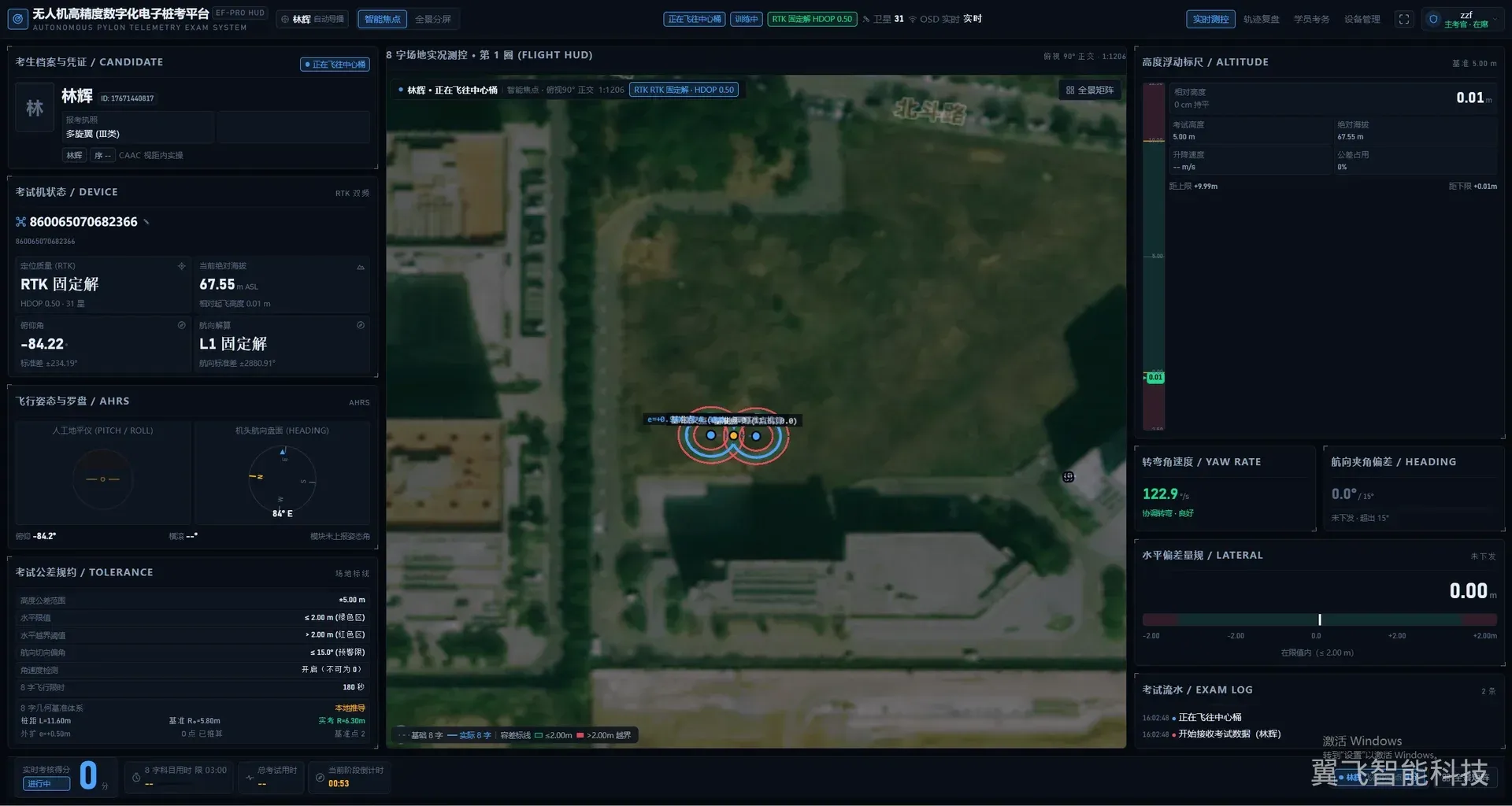Click the satellite icon next to 卫星 31
This screenshot has width=1512, height=806.
[x=866, y=19]
